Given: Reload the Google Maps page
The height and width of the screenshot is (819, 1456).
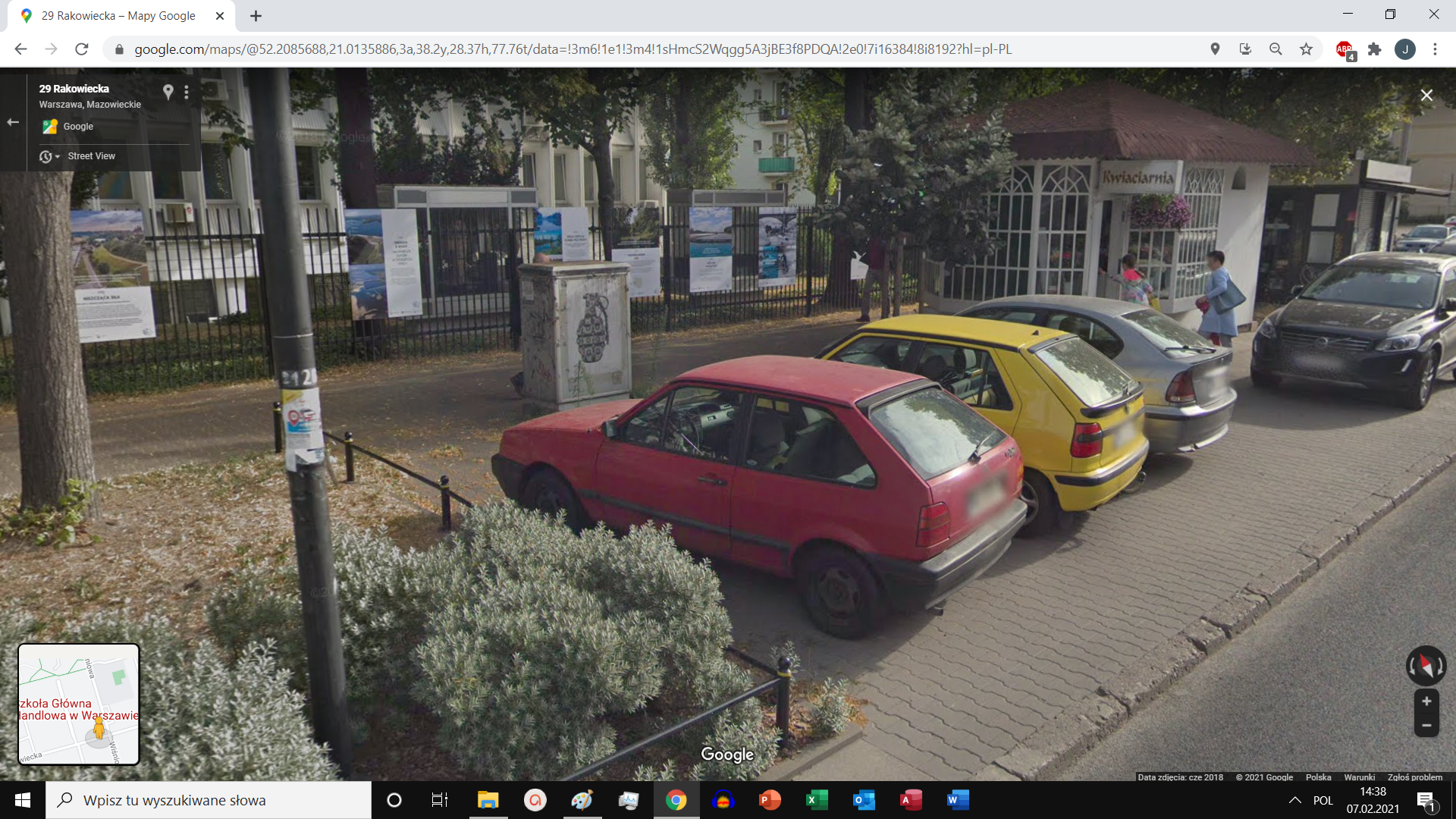Looking at the screenshot, I should click(x=81, y=49).
